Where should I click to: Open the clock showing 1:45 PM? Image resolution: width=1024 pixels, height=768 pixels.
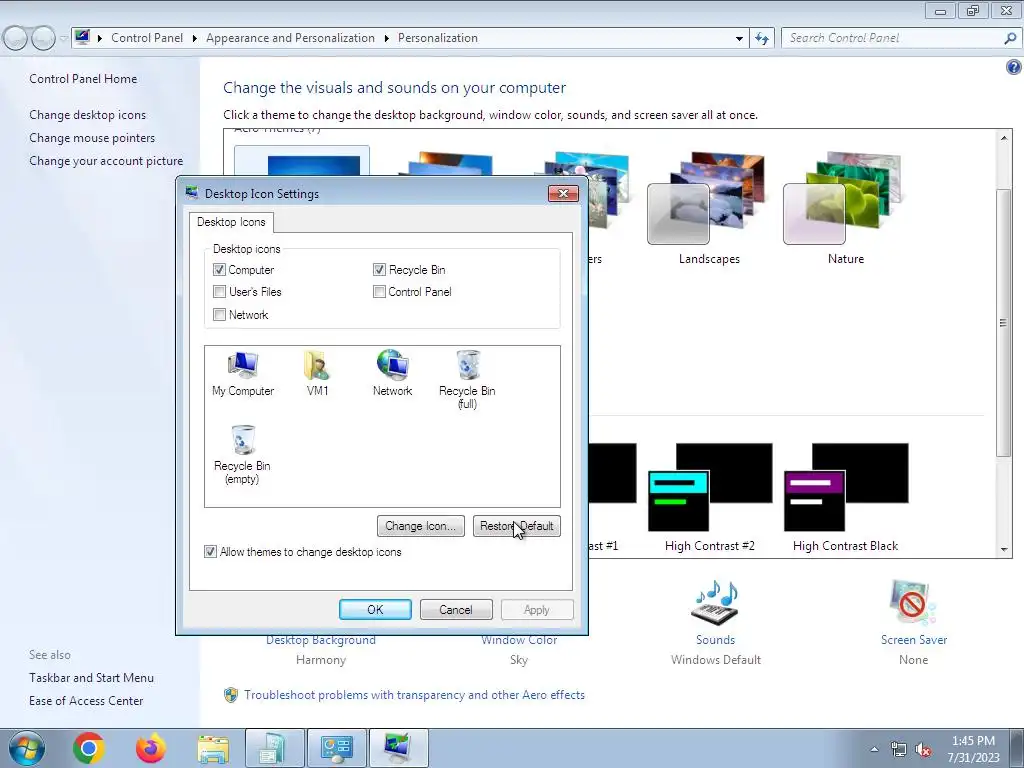(x=973, y=749)
